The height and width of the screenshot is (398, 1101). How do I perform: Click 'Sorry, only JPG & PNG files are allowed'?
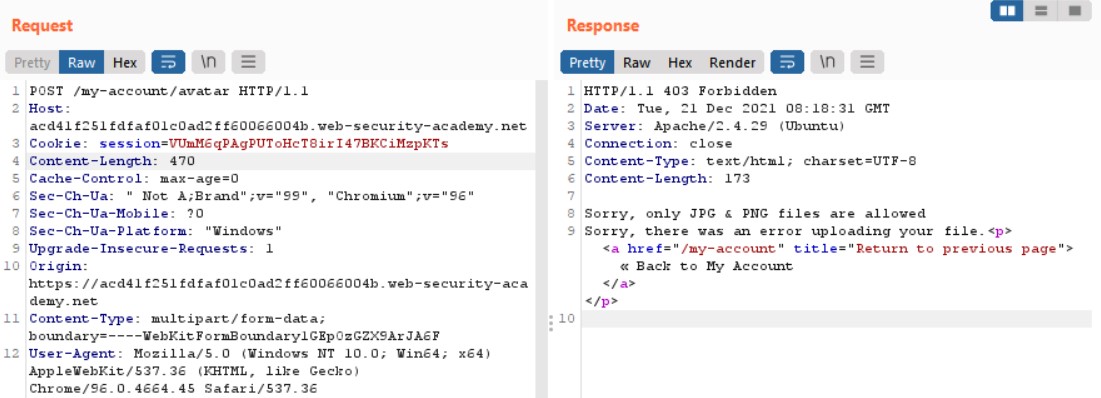pyautogui.click(x=755, y=214)
